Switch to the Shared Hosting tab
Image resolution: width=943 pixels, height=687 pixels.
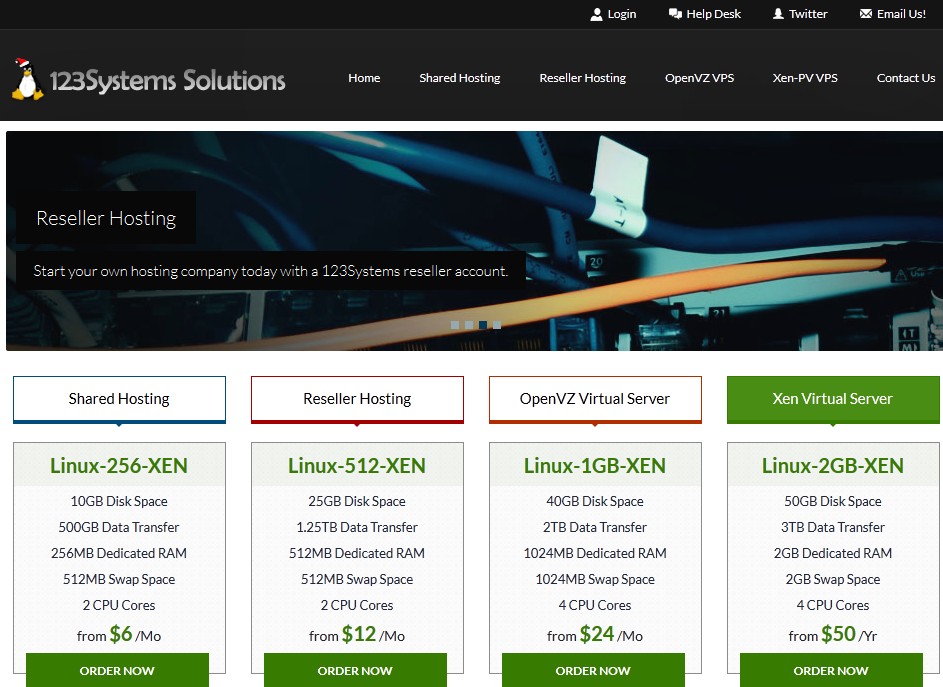pyautogui.click(x=119, y=399)
